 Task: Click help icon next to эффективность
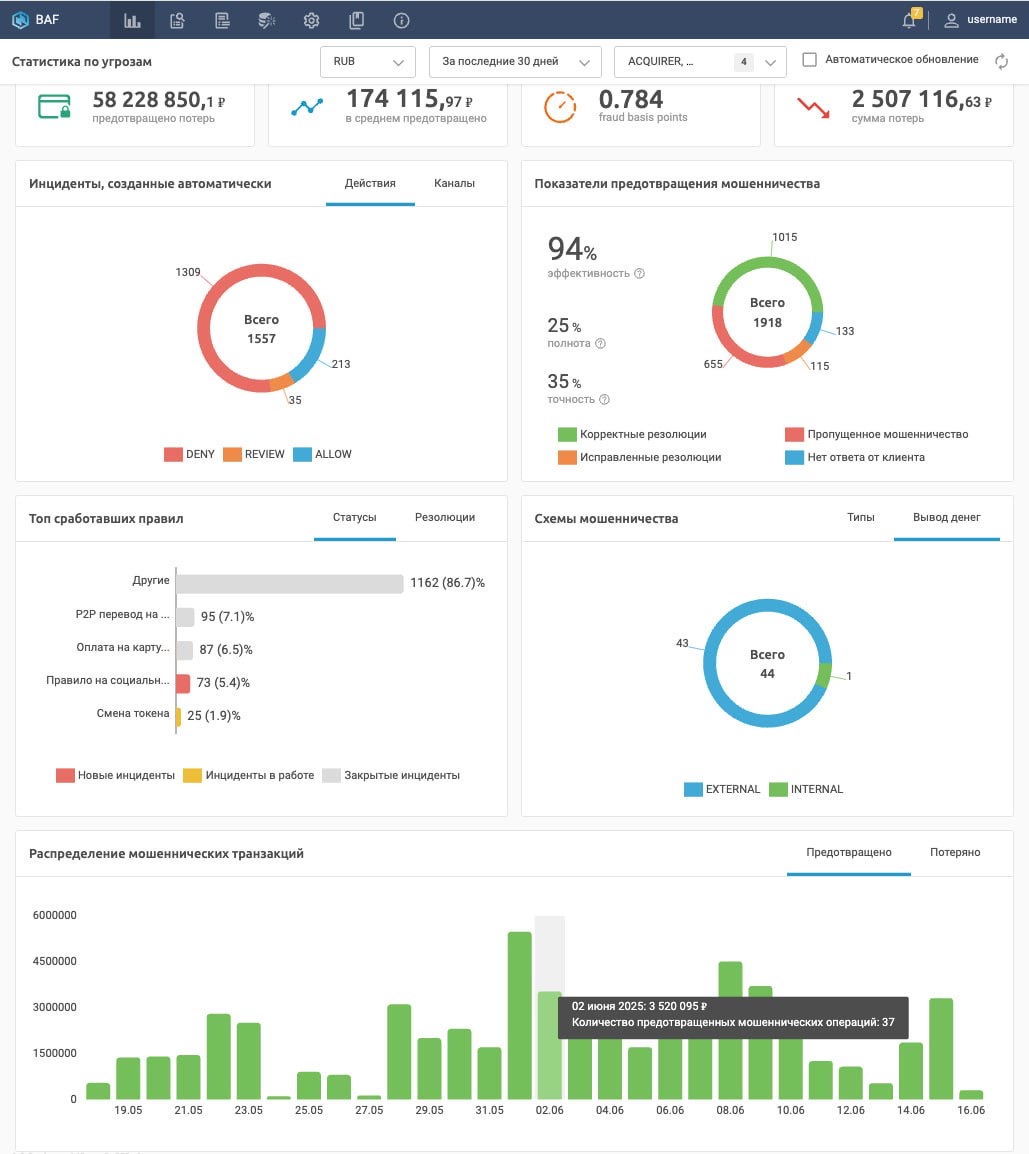point(640,273)
